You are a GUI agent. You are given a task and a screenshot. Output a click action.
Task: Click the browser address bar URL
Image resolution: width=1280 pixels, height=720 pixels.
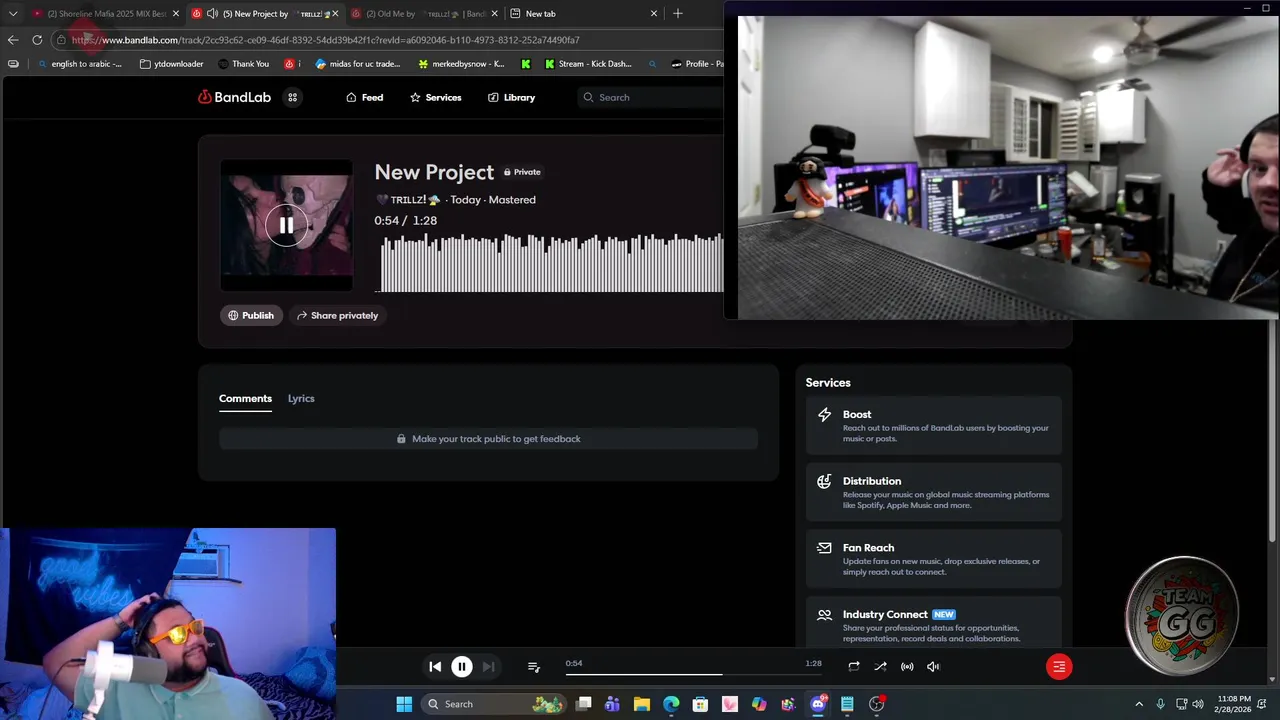point(326,40)
